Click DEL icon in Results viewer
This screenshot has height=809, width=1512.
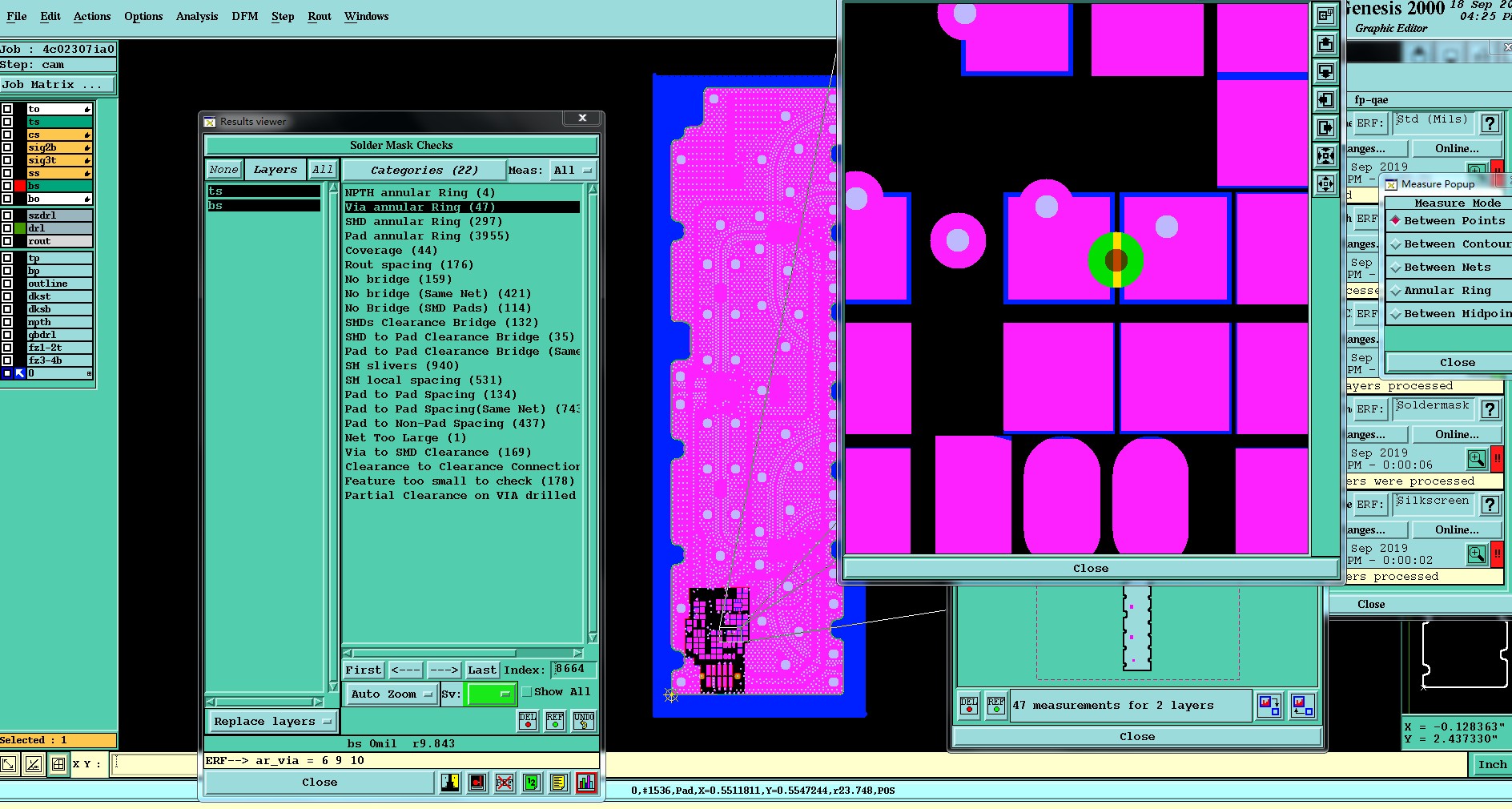point(528,721)
